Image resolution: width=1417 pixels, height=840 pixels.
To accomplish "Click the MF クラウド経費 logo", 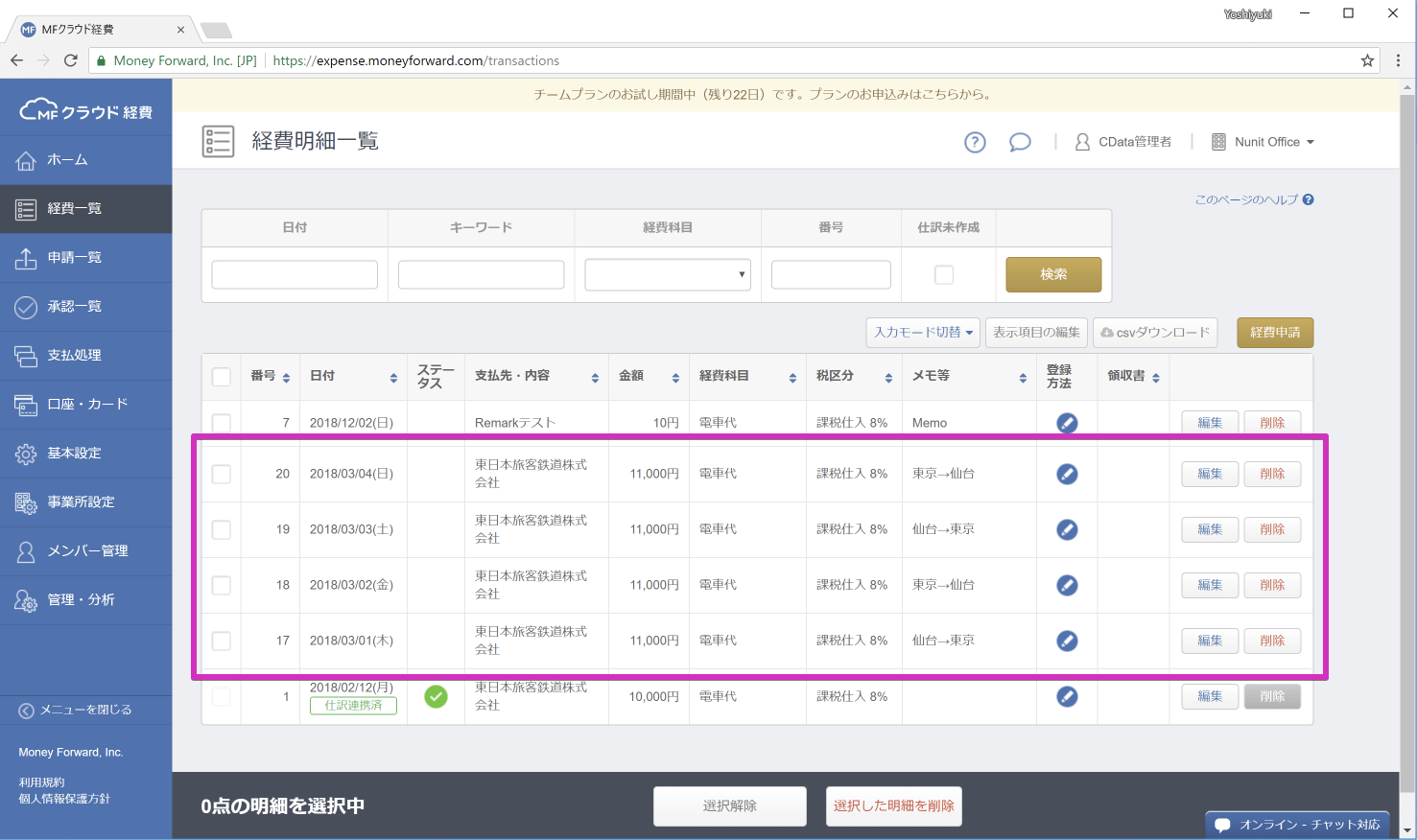I will click(x=85, y=111).
